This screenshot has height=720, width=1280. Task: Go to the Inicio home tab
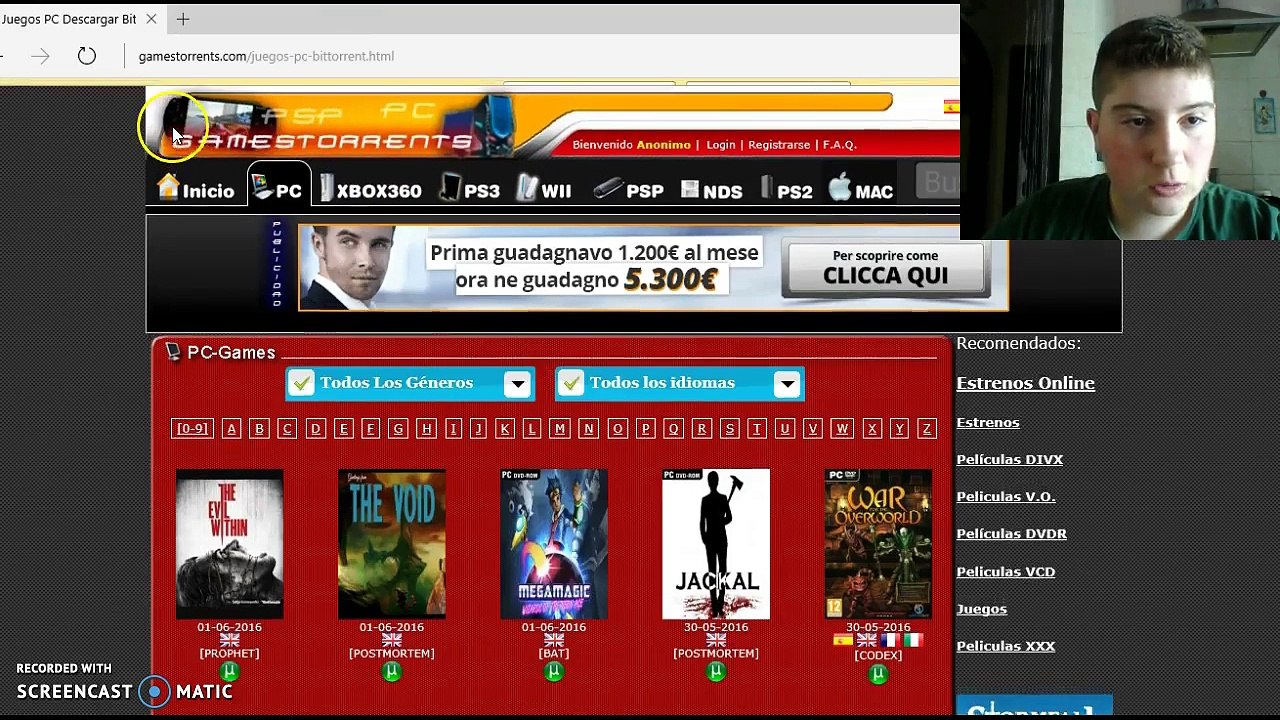pos(196,188)
